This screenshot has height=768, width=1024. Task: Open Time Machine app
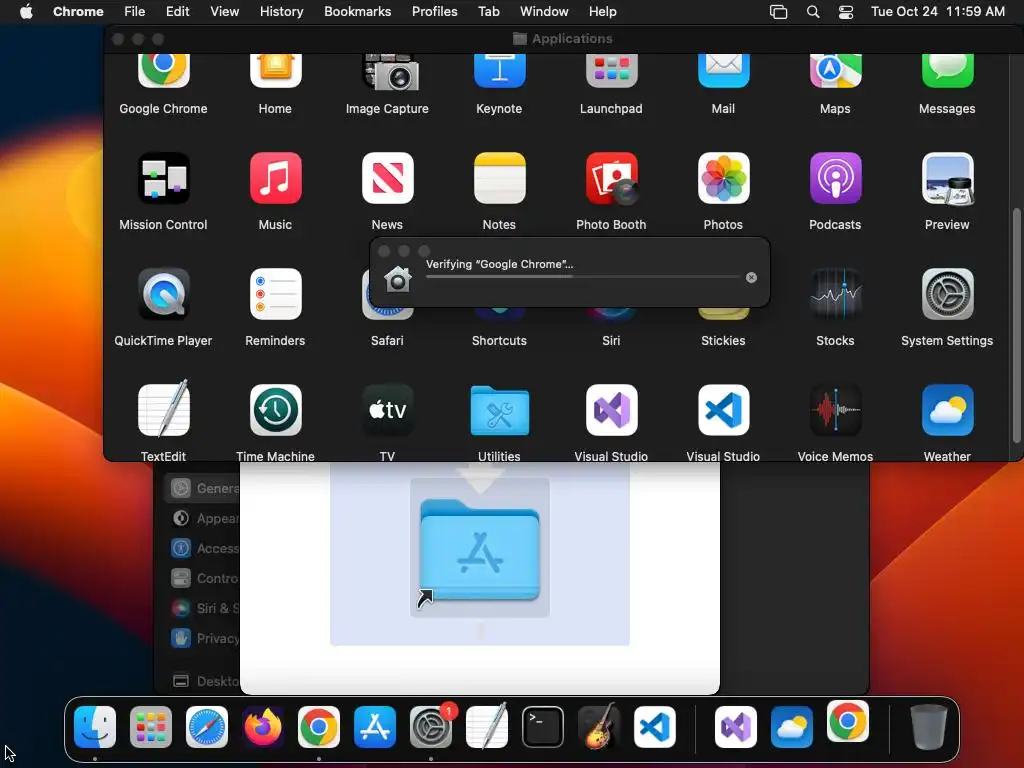point(276,410)
